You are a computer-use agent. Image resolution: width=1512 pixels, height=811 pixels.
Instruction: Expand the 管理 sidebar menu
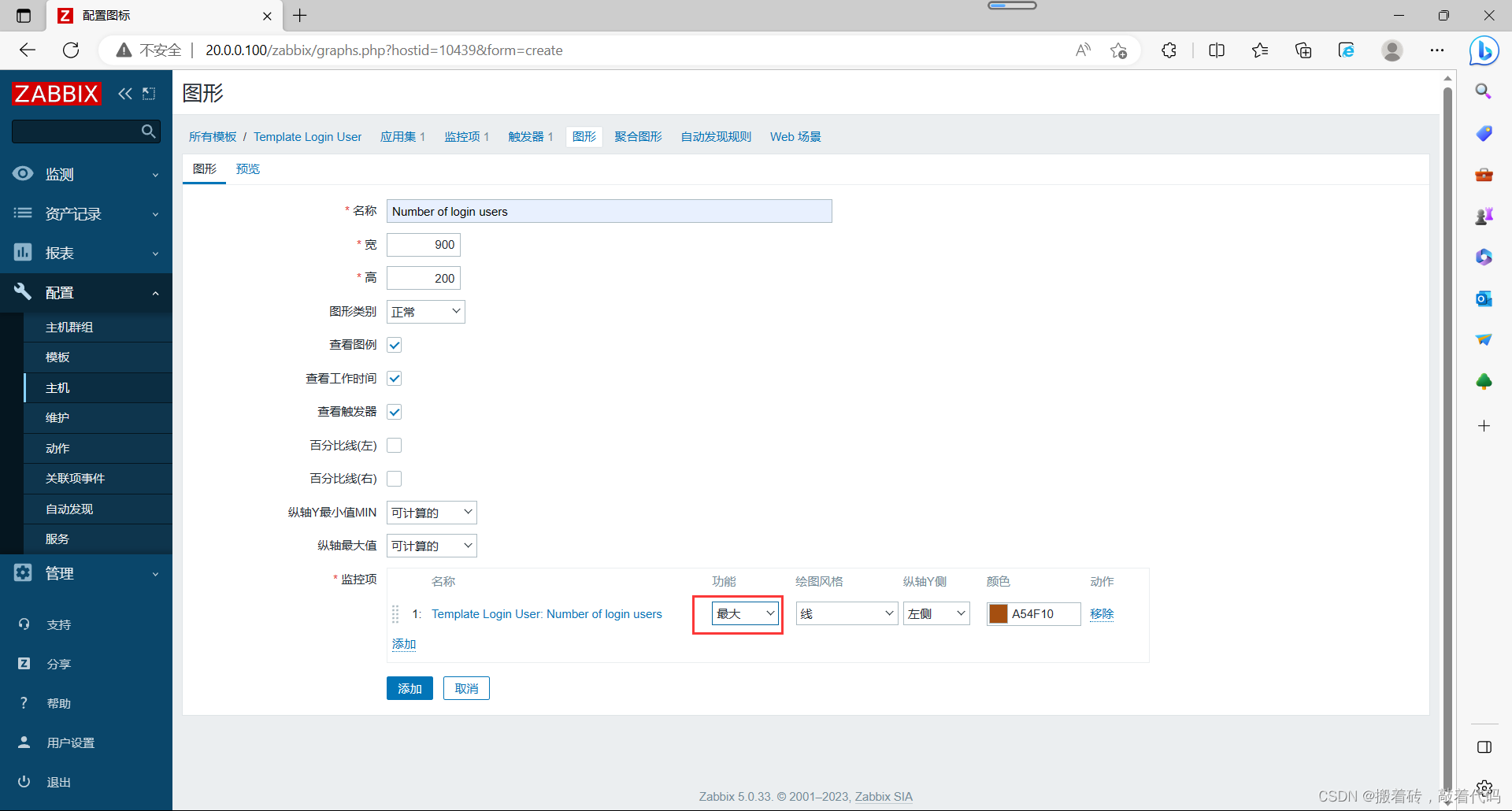[x=86, y=573]
